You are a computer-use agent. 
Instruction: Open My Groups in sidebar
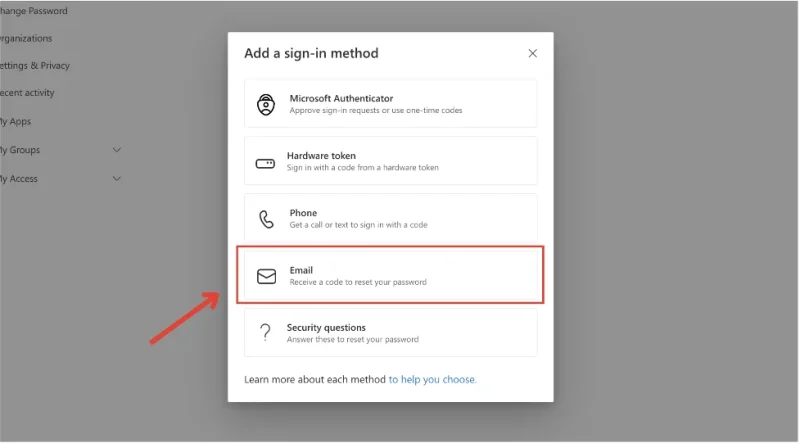coord(20,150)
